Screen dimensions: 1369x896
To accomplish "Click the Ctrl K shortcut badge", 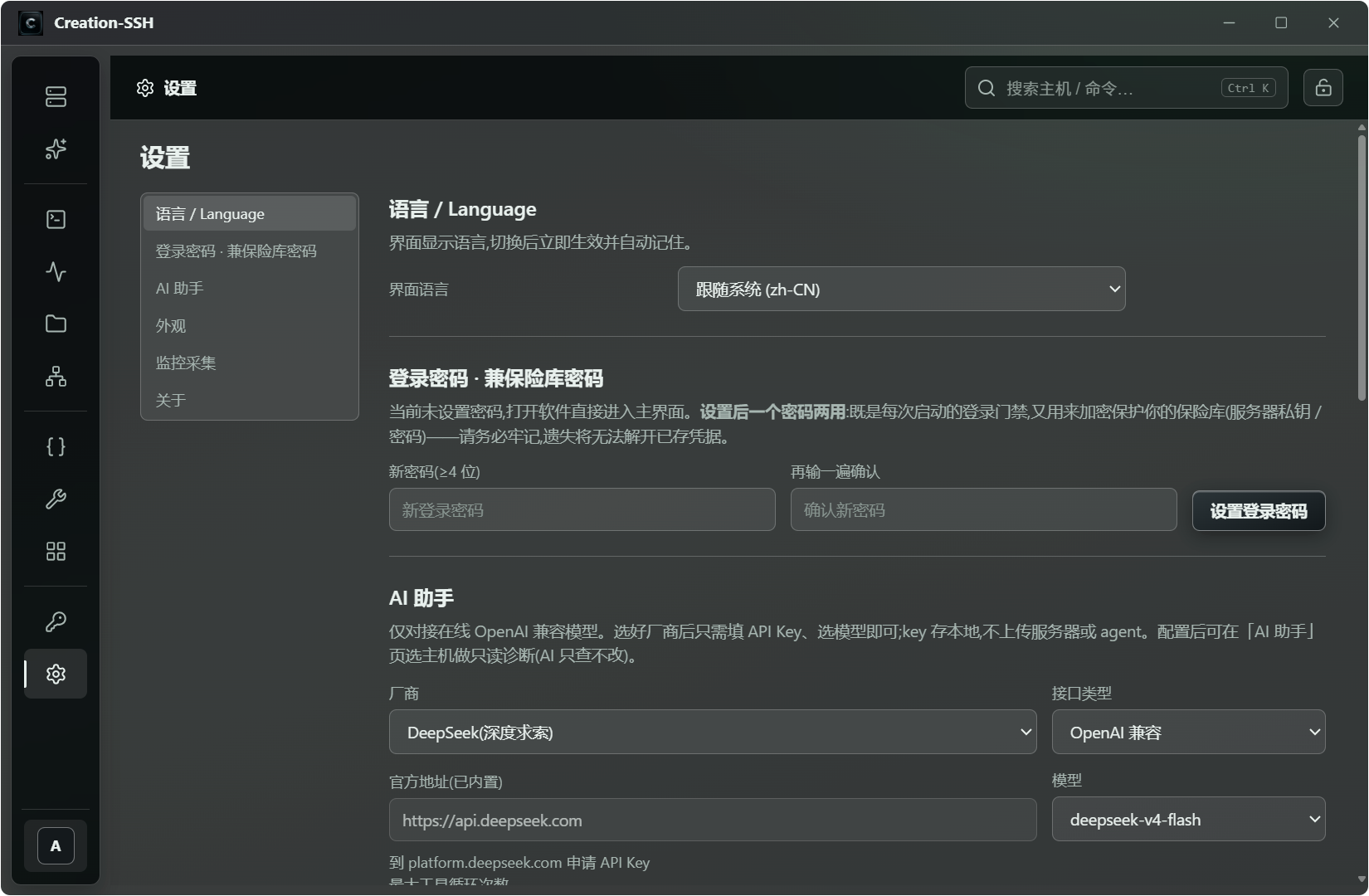I will coord(1248,88).
